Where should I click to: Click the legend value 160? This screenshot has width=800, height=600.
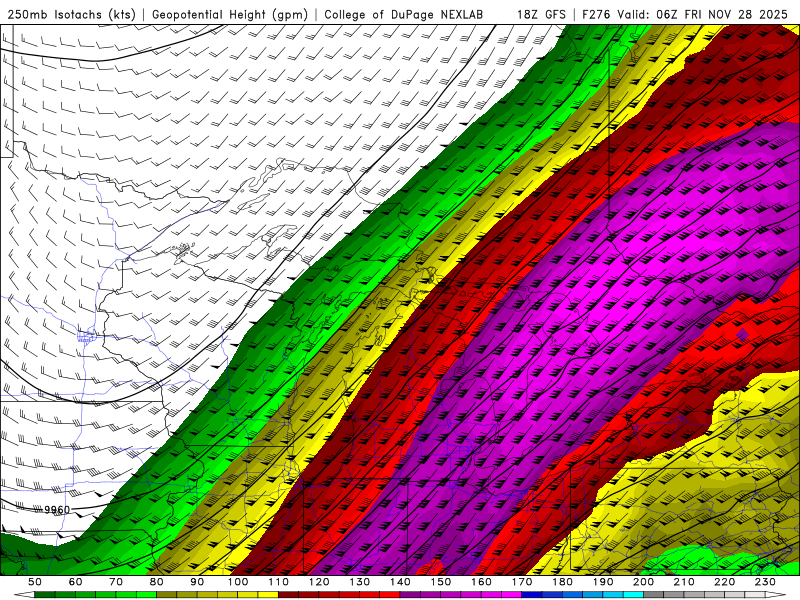(x=481, y=582)
